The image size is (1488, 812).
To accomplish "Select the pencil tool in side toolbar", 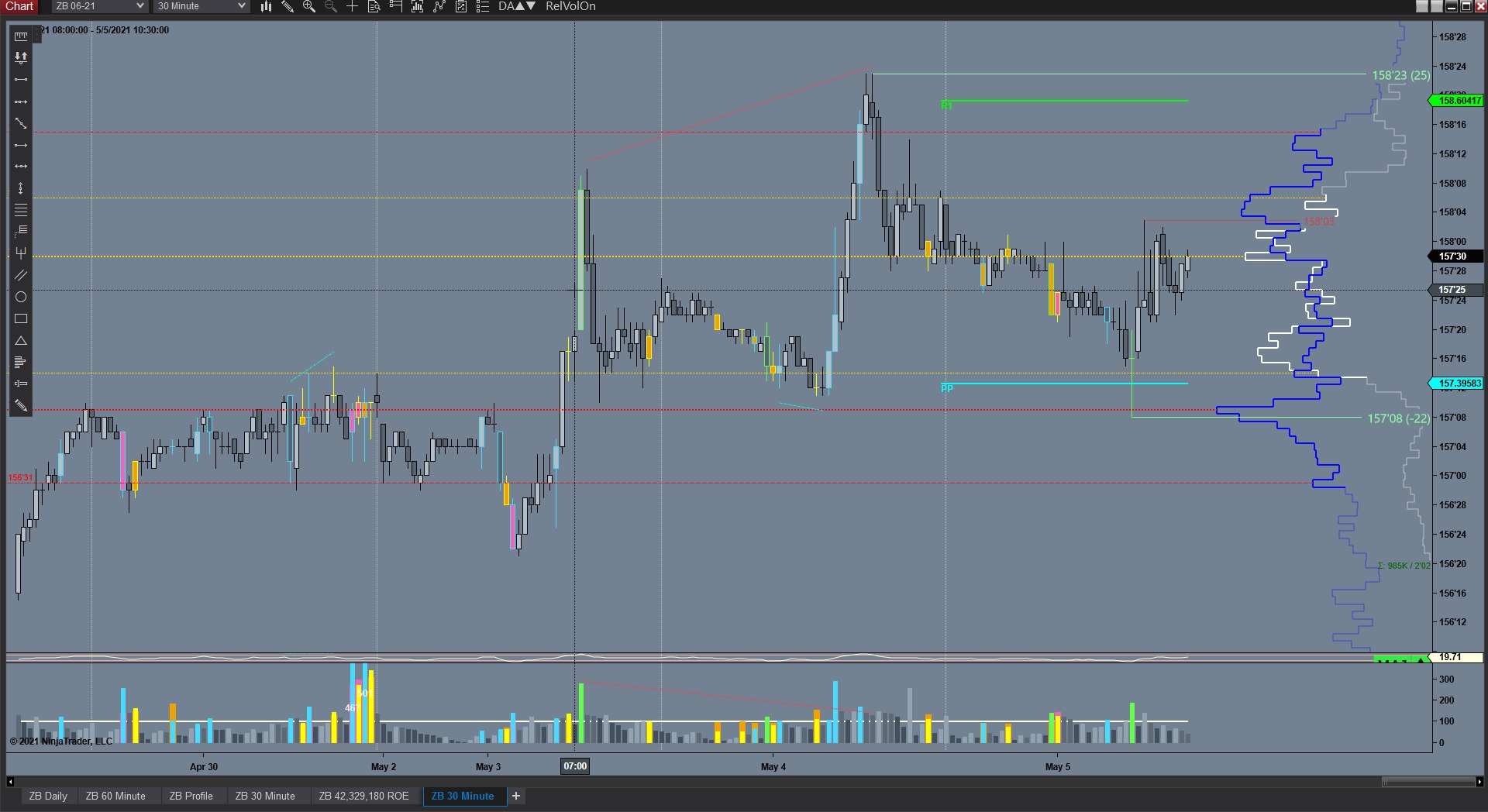I will pos(21,405).
